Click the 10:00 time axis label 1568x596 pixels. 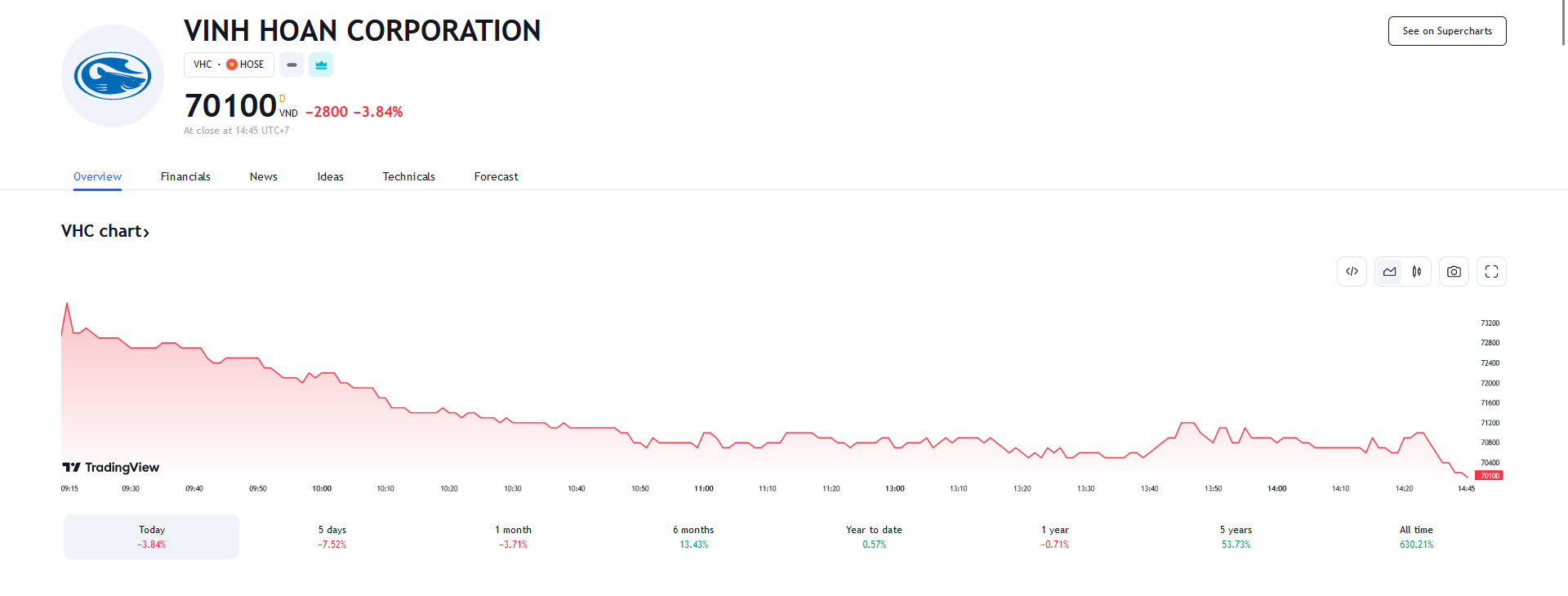[322, 489]
